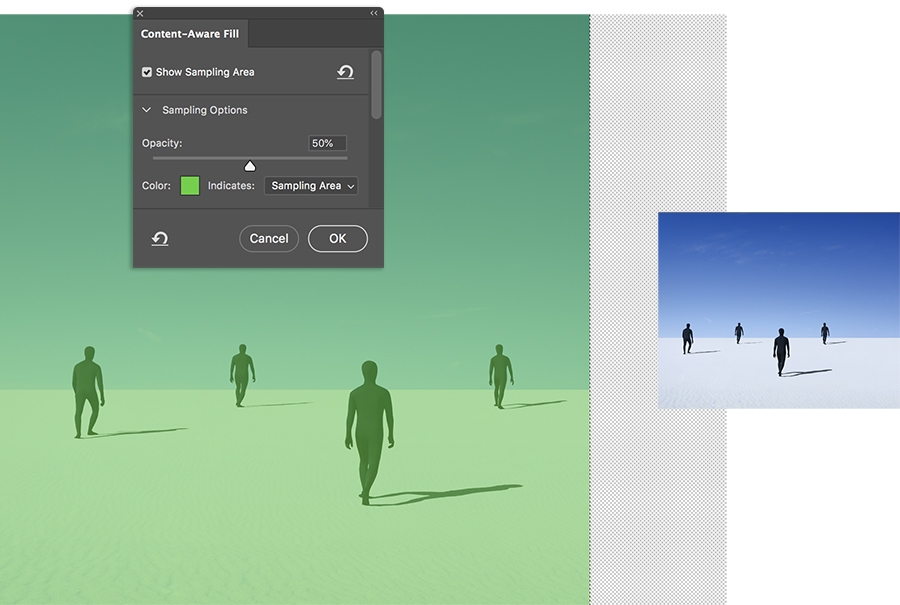The image size is (900, 605).
Task: Confirm the fill by clicking OK
Action: (x=337, y=238)
